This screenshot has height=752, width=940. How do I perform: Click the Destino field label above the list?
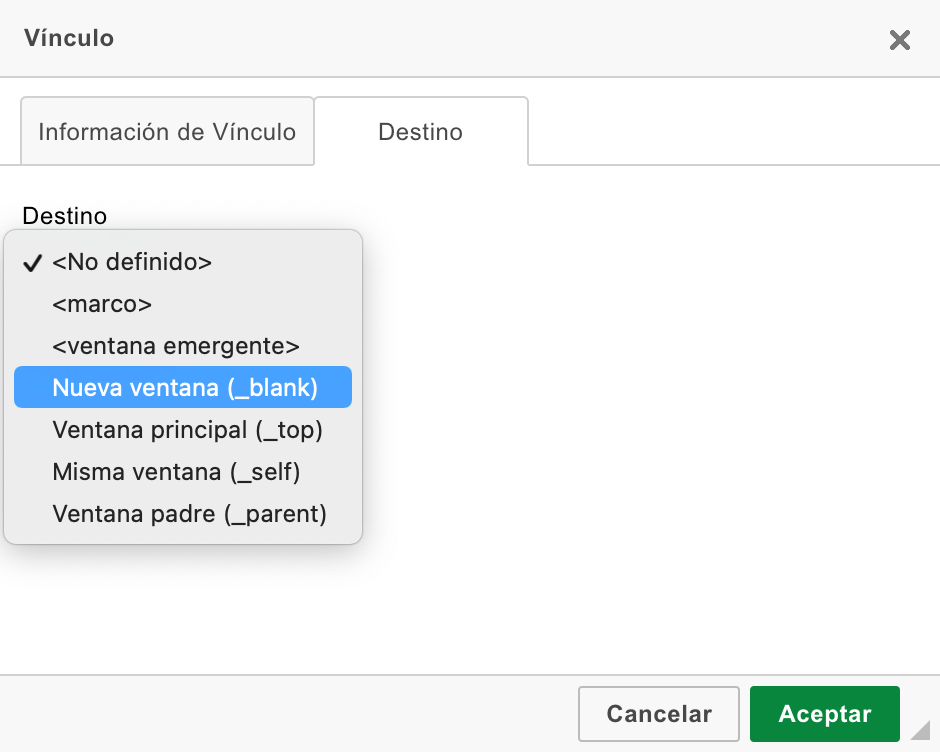point(65,216)
